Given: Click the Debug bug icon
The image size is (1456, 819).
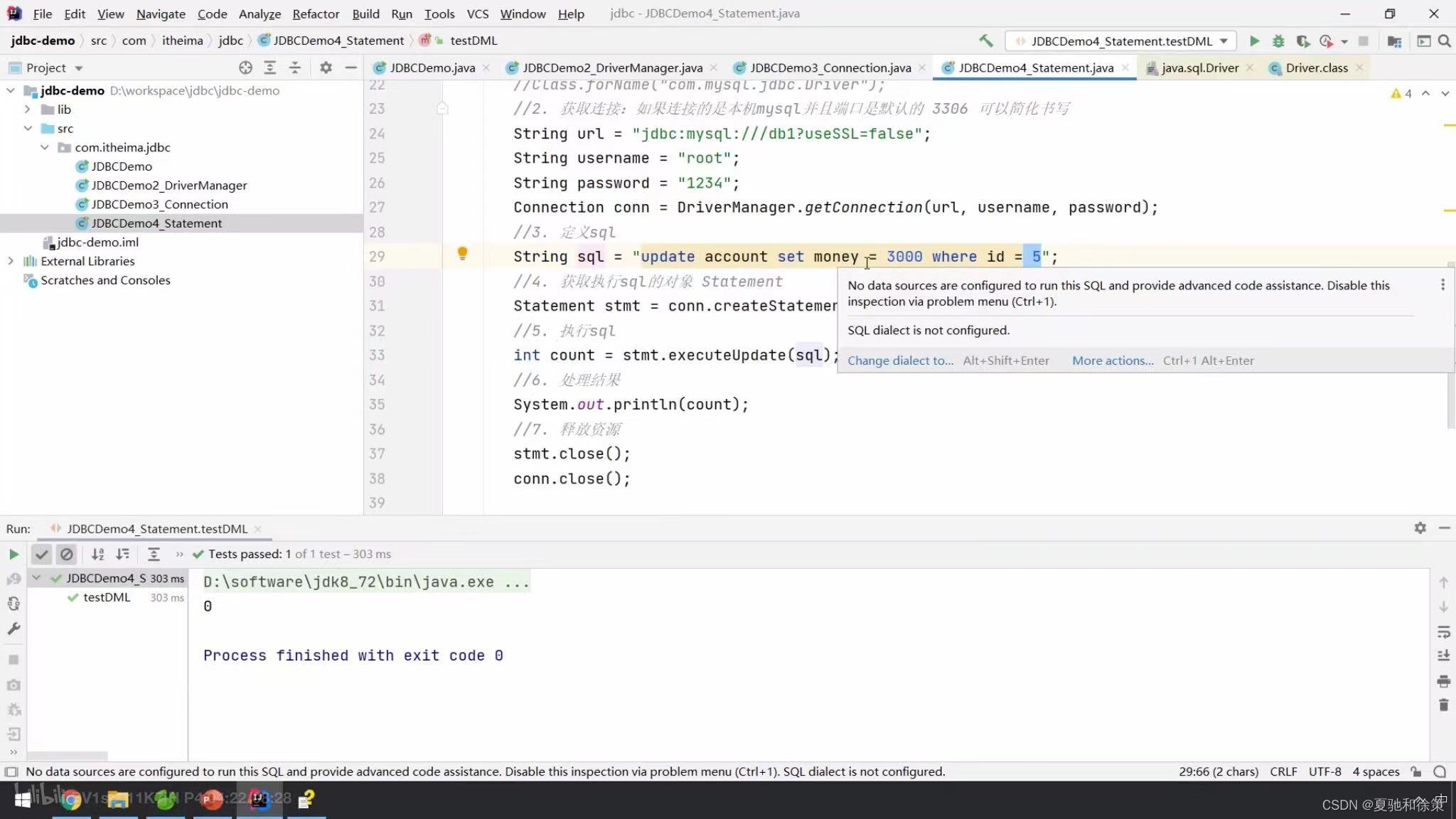Looking at the screenshot, I should [x=1278, y=41].
